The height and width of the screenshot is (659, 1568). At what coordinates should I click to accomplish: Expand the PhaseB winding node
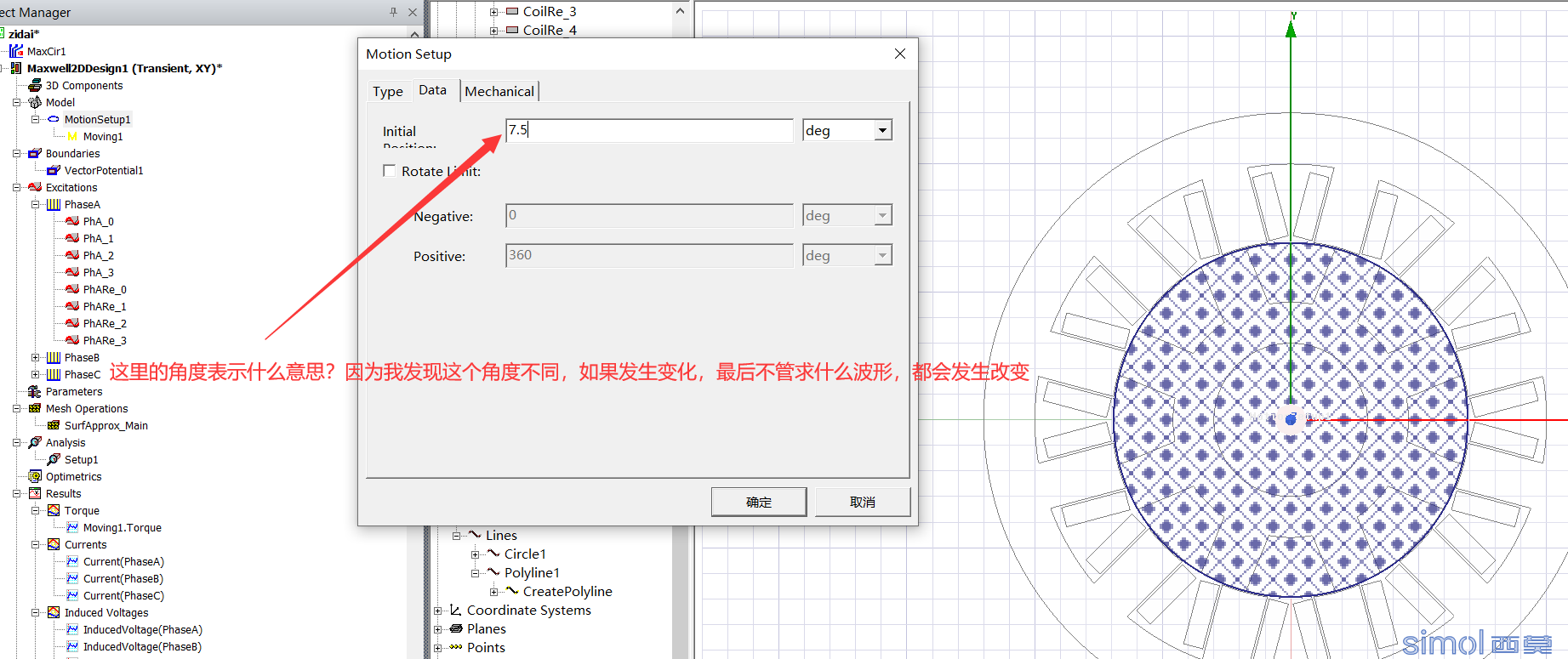pos(35,357)
